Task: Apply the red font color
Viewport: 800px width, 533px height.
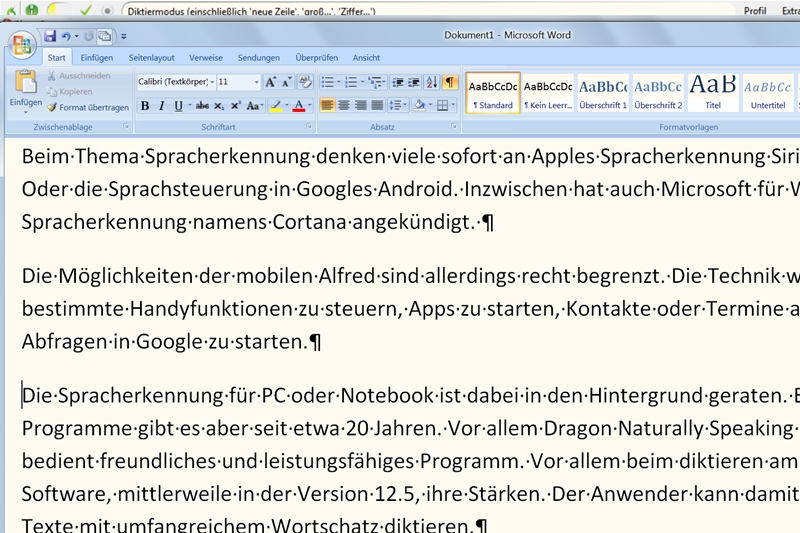Action: coord(299,106)
